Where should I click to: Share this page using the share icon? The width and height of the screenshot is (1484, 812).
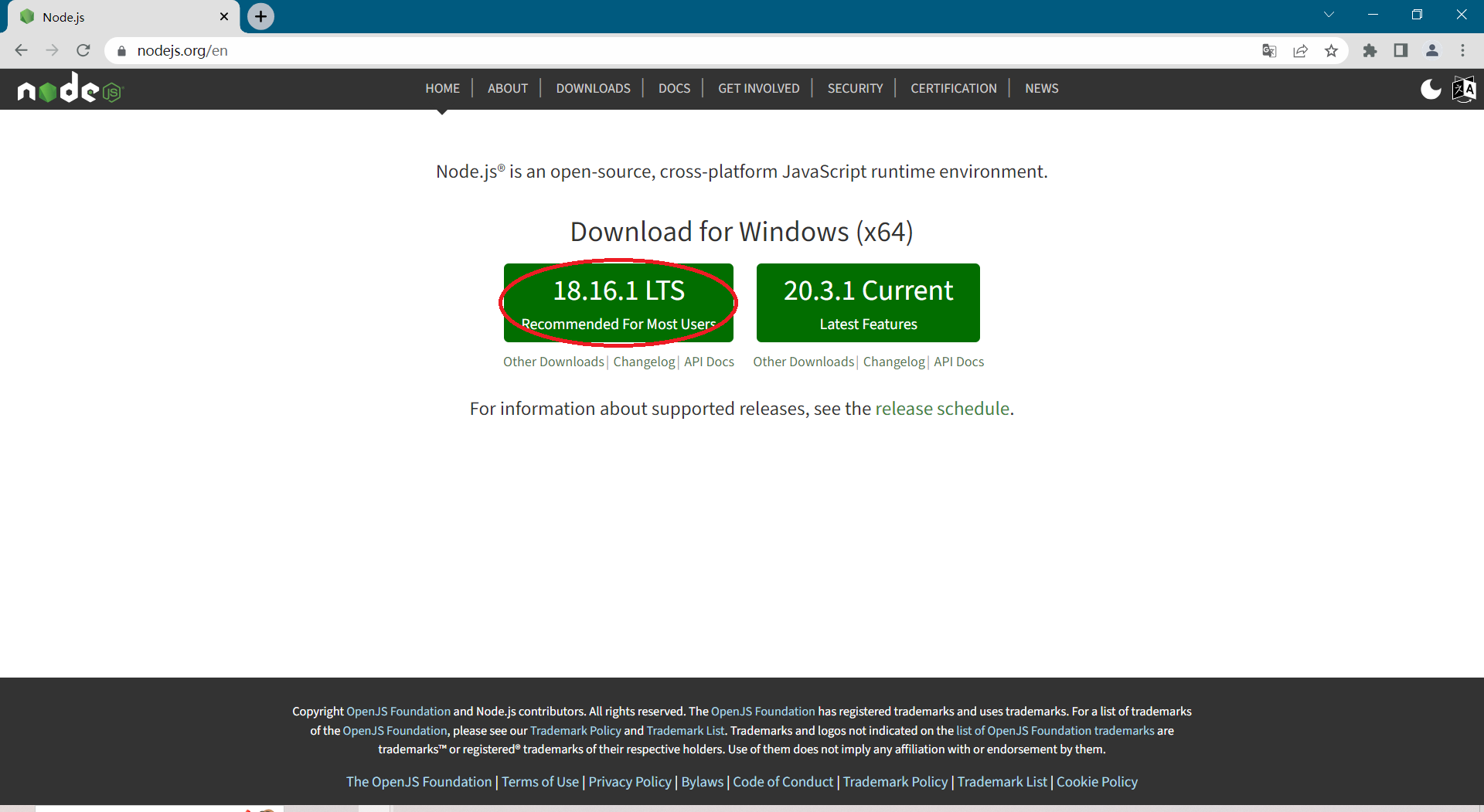[1300, 51]
